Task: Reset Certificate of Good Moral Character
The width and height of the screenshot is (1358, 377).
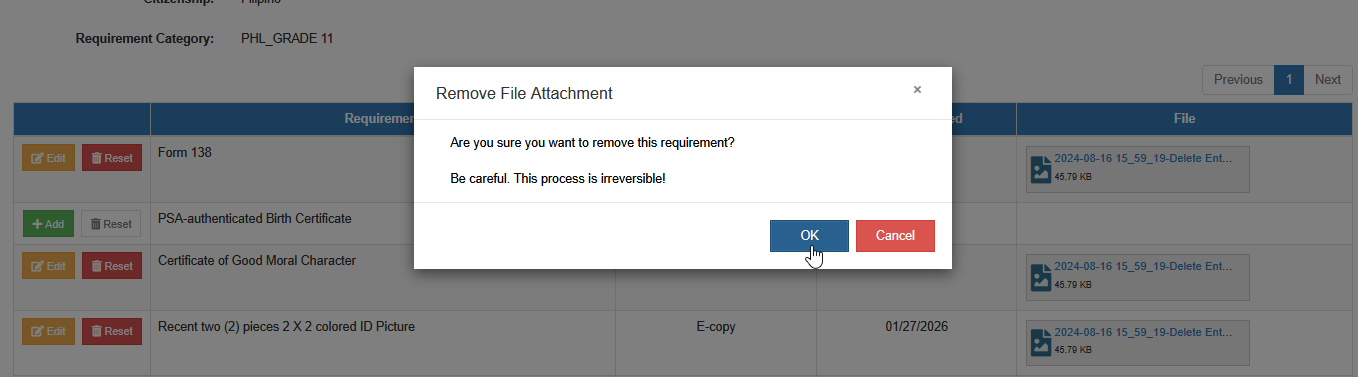Action: (111, 266)
